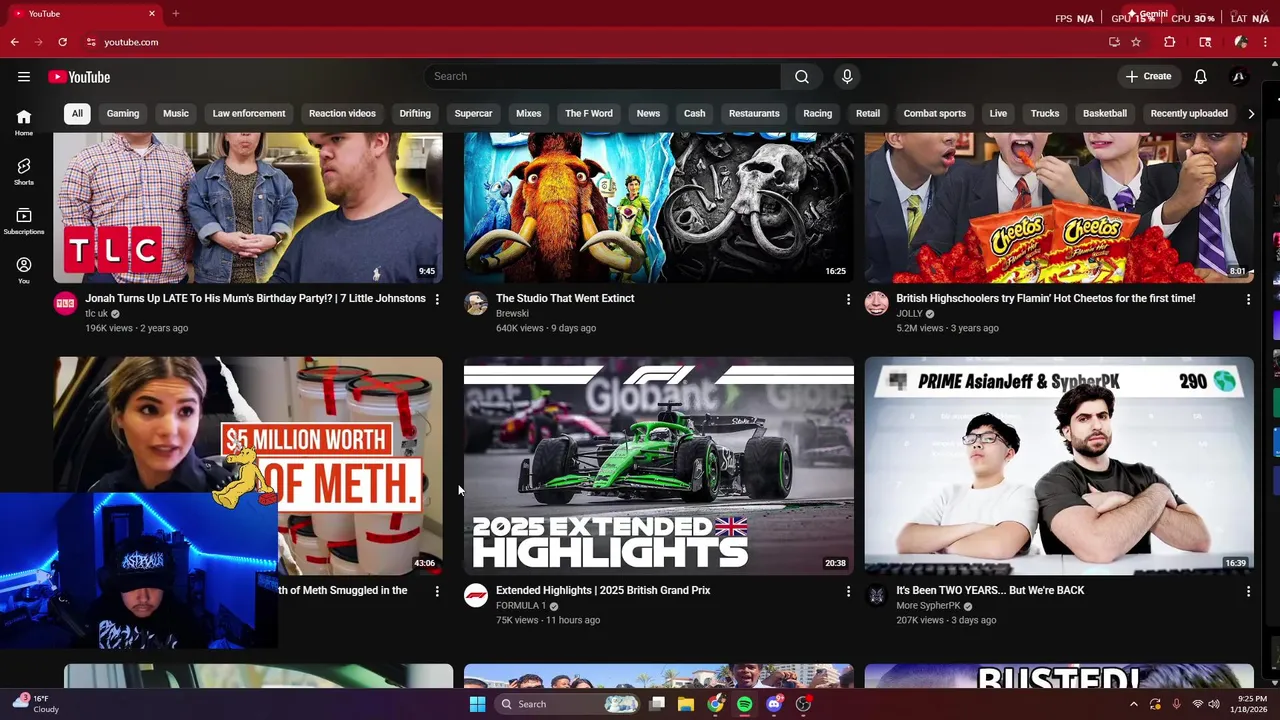Bookmark this page with the star icon
Viewport: 1280px width, 720px height.
coord(1136,42)
